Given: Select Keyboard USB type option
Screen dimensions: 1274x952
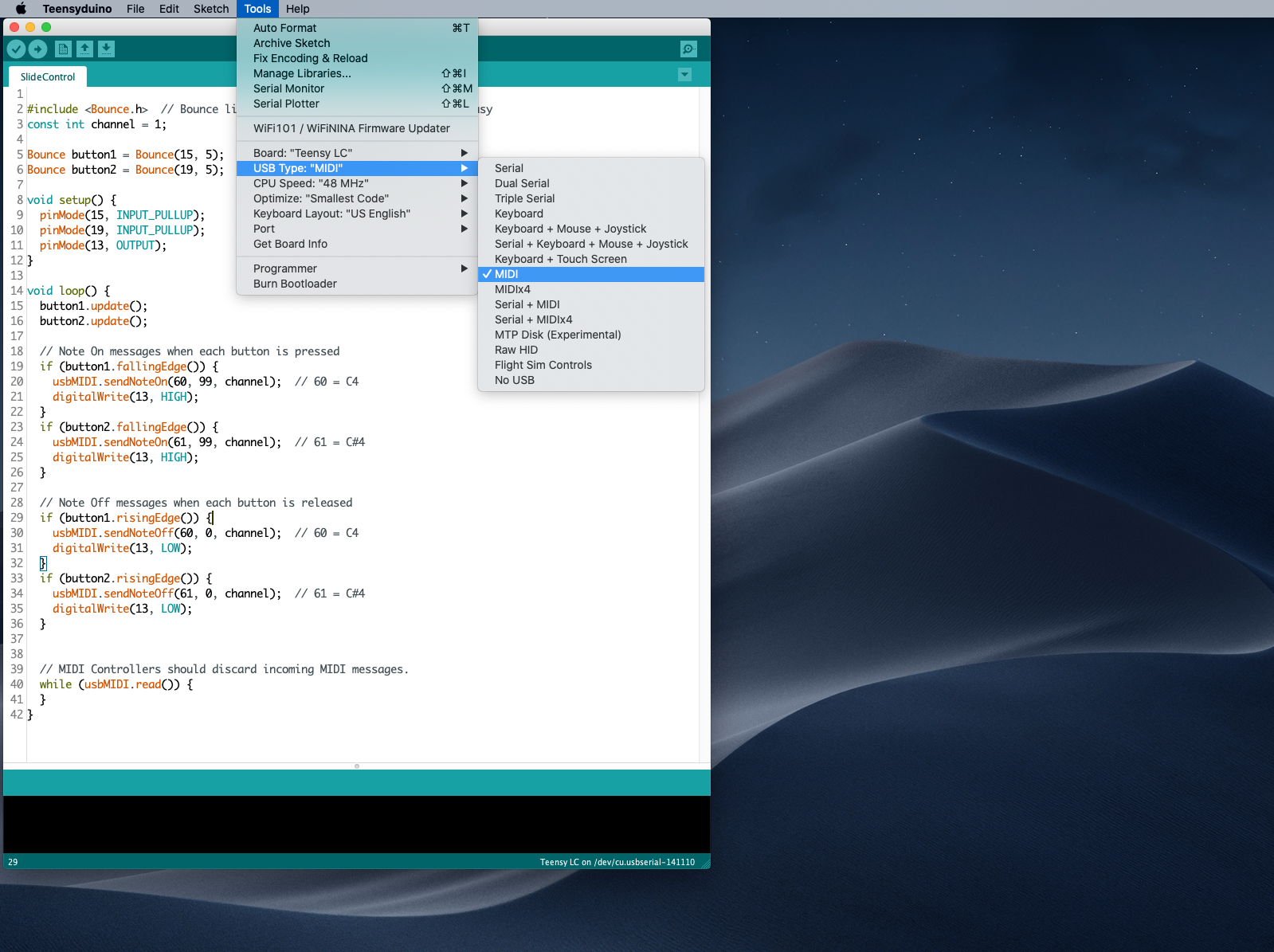Looking at the screenshot, I should click(x=591, y=214).
